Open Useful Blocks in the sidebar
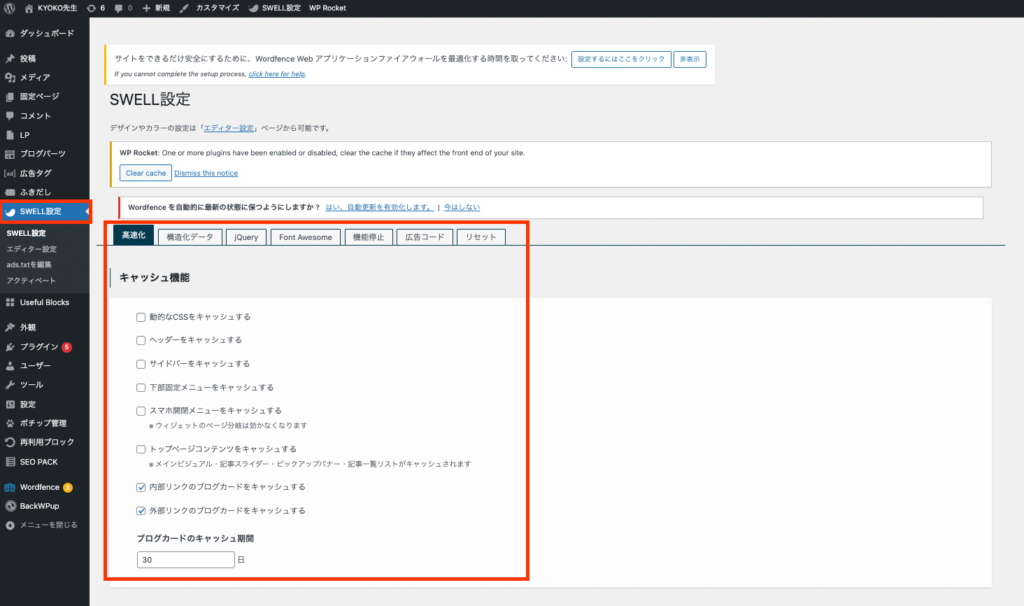This screenshot has width=1024, height=606. pyautogui.click(x=44, y=302)
